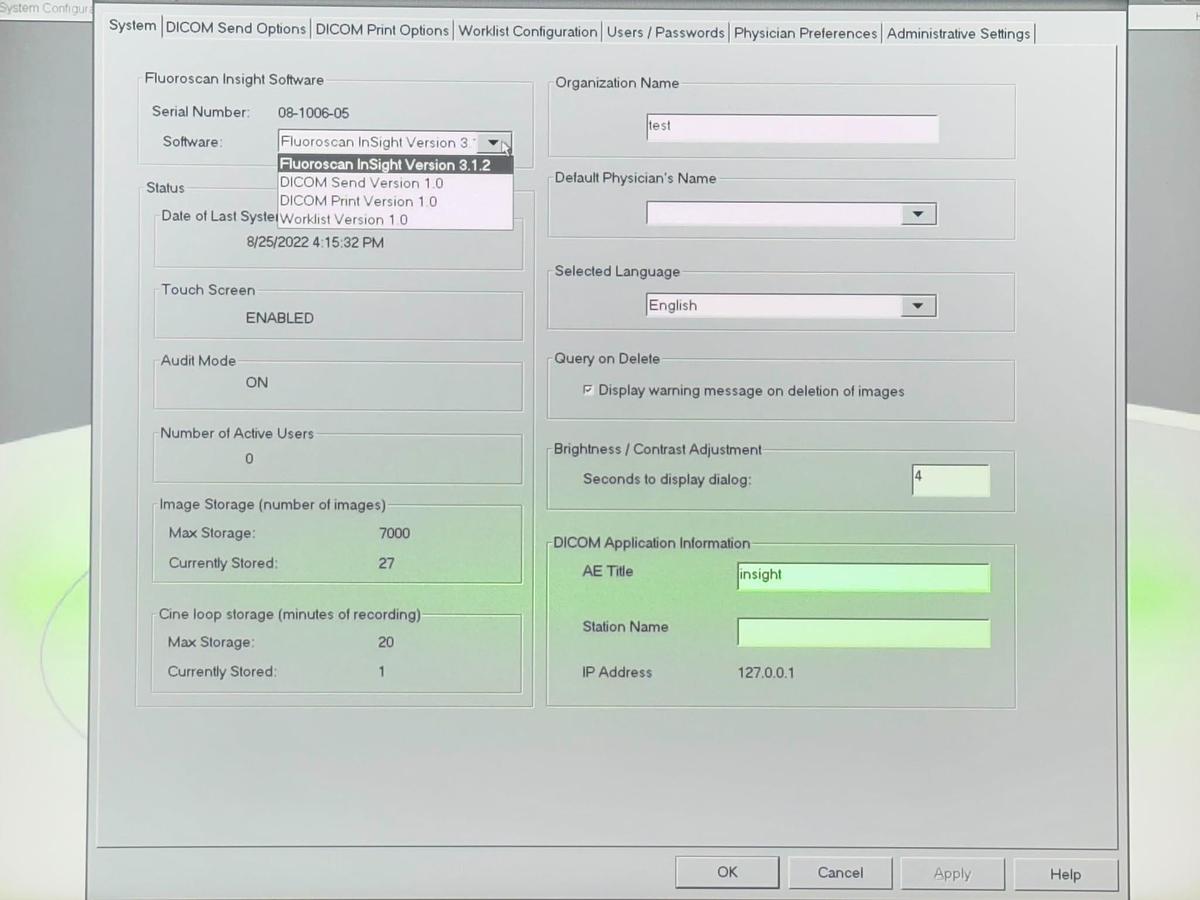
Task: Click the Apply button
Action: click(x=952, y=874)
